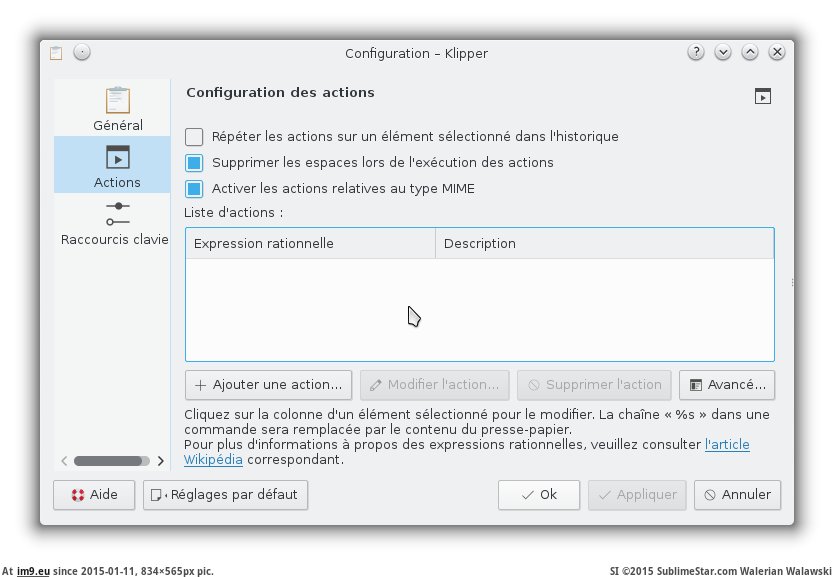
Task: Open the Avancé options
Action: click(727, 385)
